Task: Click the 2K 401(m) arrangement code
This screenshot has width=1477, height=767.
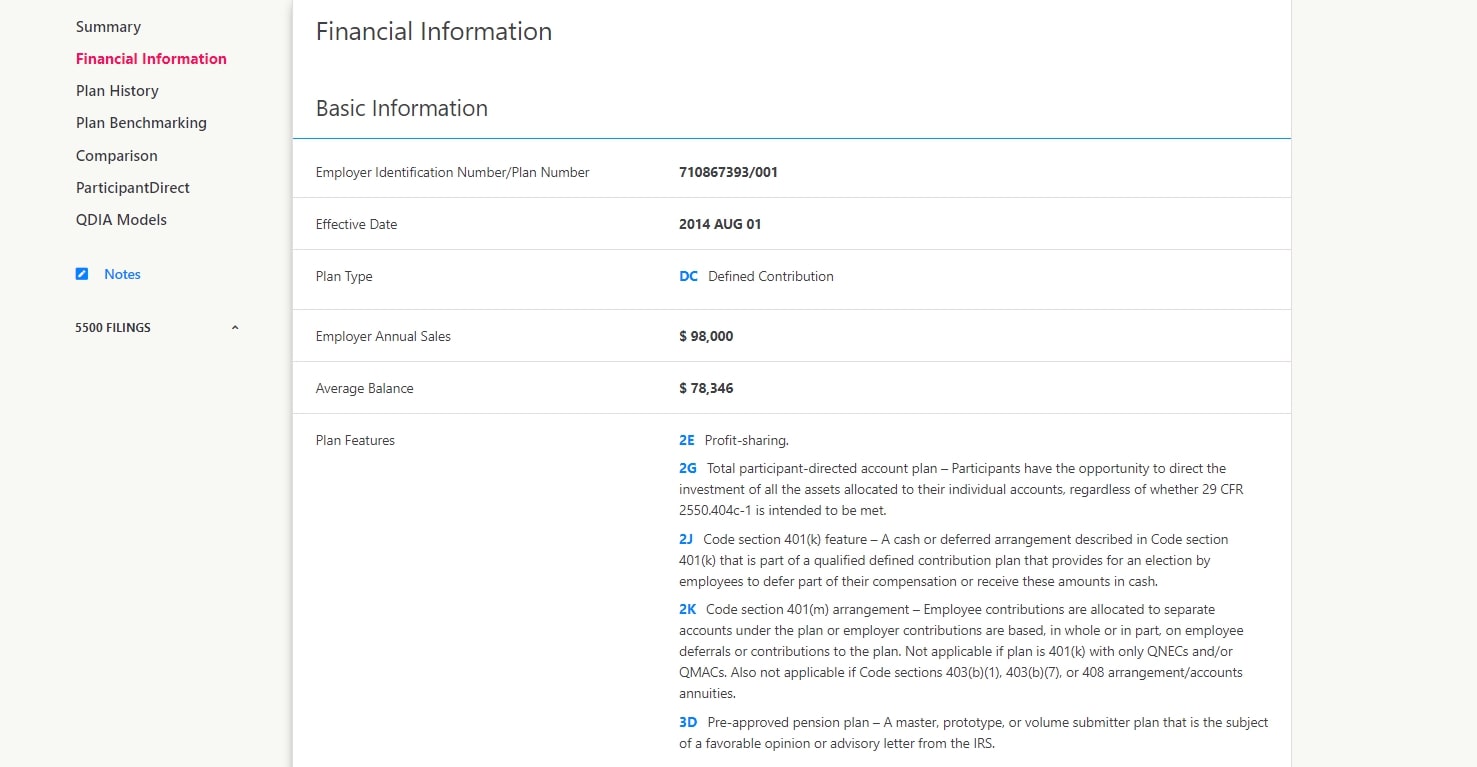Action: click(x=687, y=609)
